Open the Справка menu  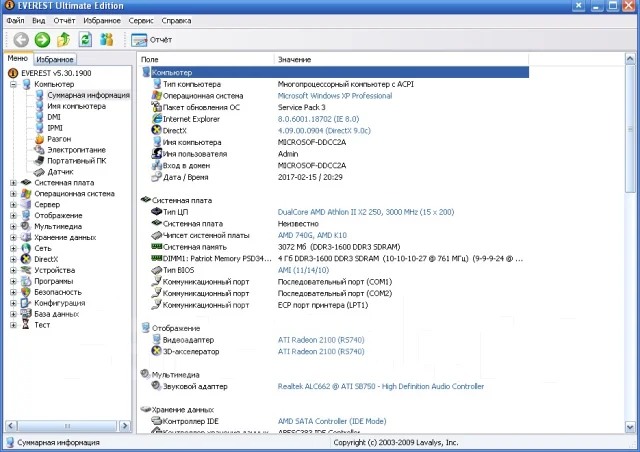[x=176, y=20]
